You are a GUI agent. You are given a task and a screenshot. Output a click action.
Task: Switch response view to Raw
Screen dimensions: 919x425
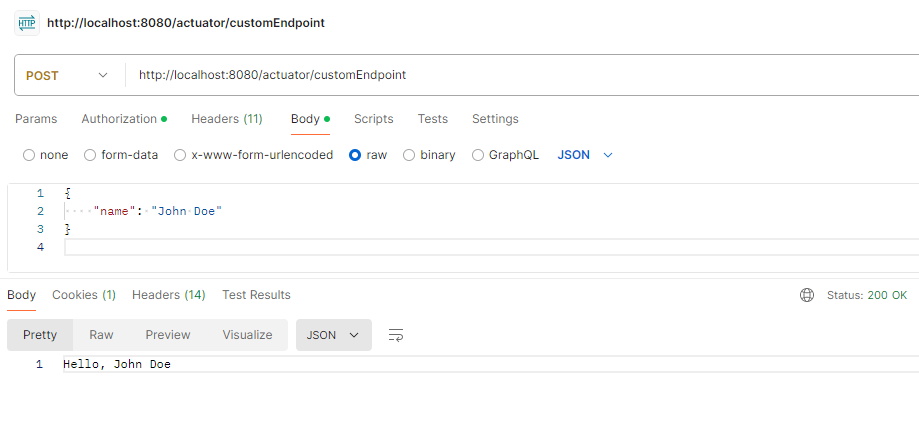point(101,335)
